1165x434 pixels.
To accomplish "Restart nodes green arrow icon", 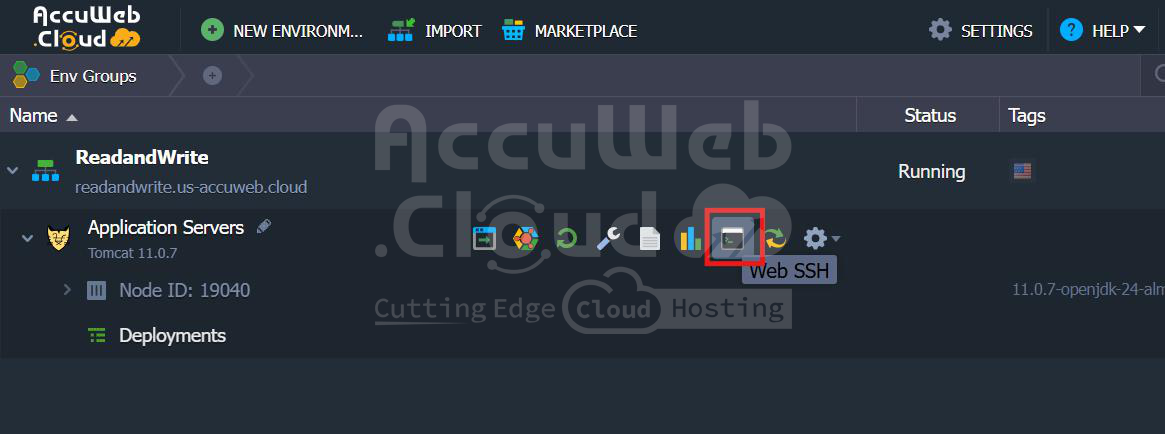I will point(567,239).
